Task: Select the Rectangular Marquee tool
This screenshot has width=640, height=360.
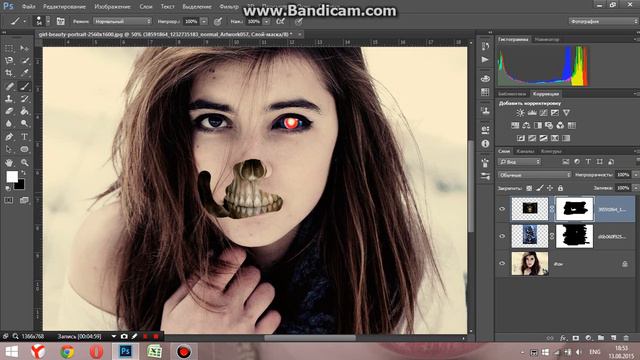Action: pos(9,48)
